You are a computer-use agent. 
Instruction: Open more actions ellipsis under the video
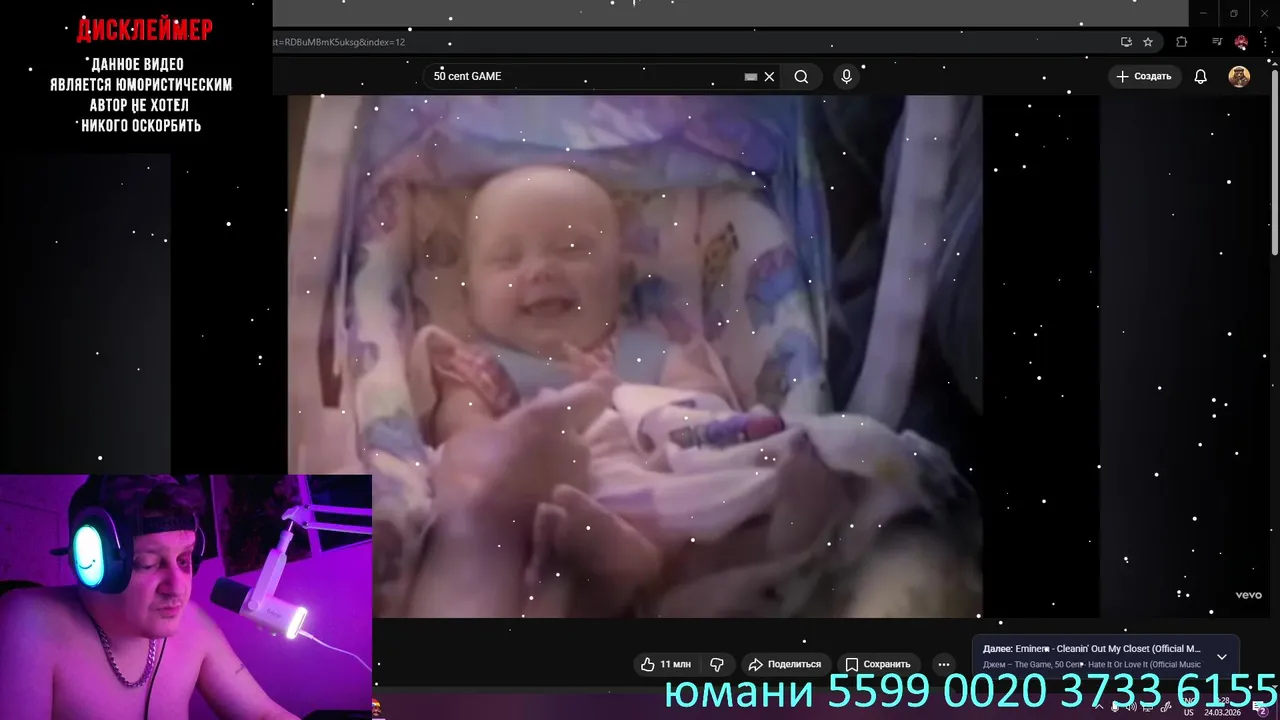point(943,664)
